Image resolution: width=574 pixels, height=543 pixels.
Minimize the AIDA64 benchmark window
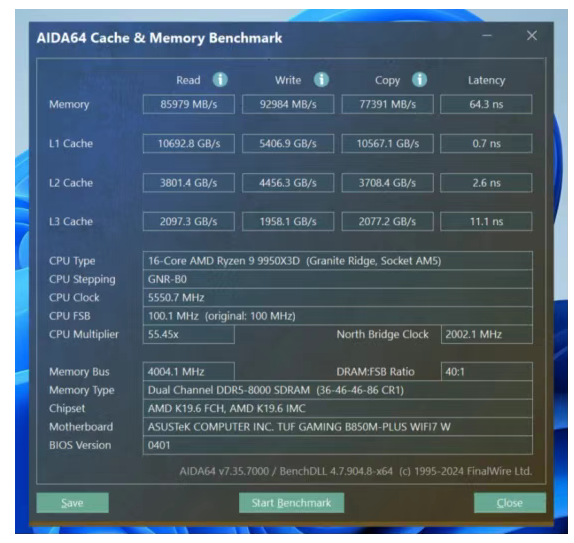(487, 36)
